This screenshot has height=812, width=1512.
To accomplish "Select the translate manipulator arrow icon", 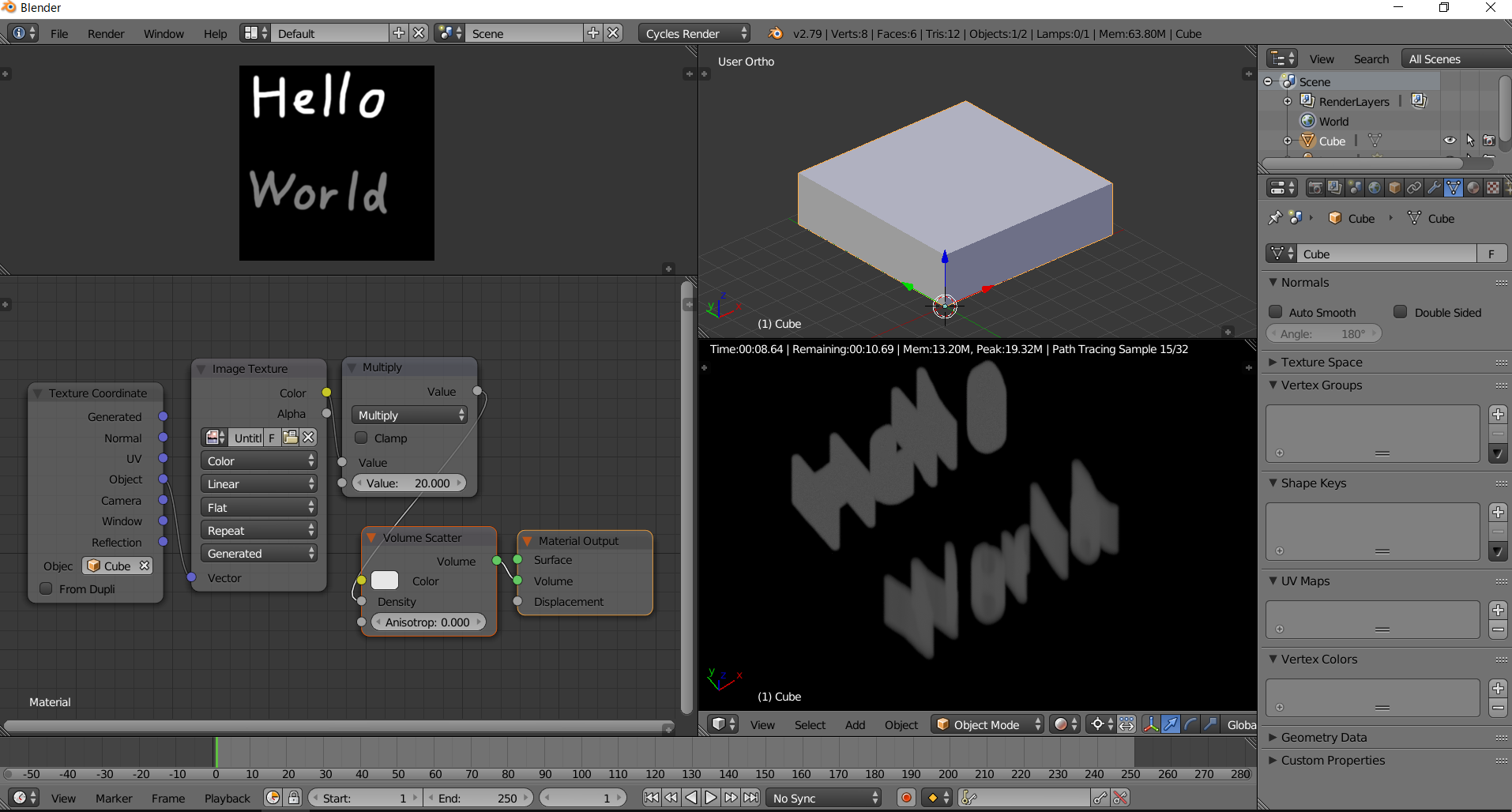I will tap(1171, 724).
